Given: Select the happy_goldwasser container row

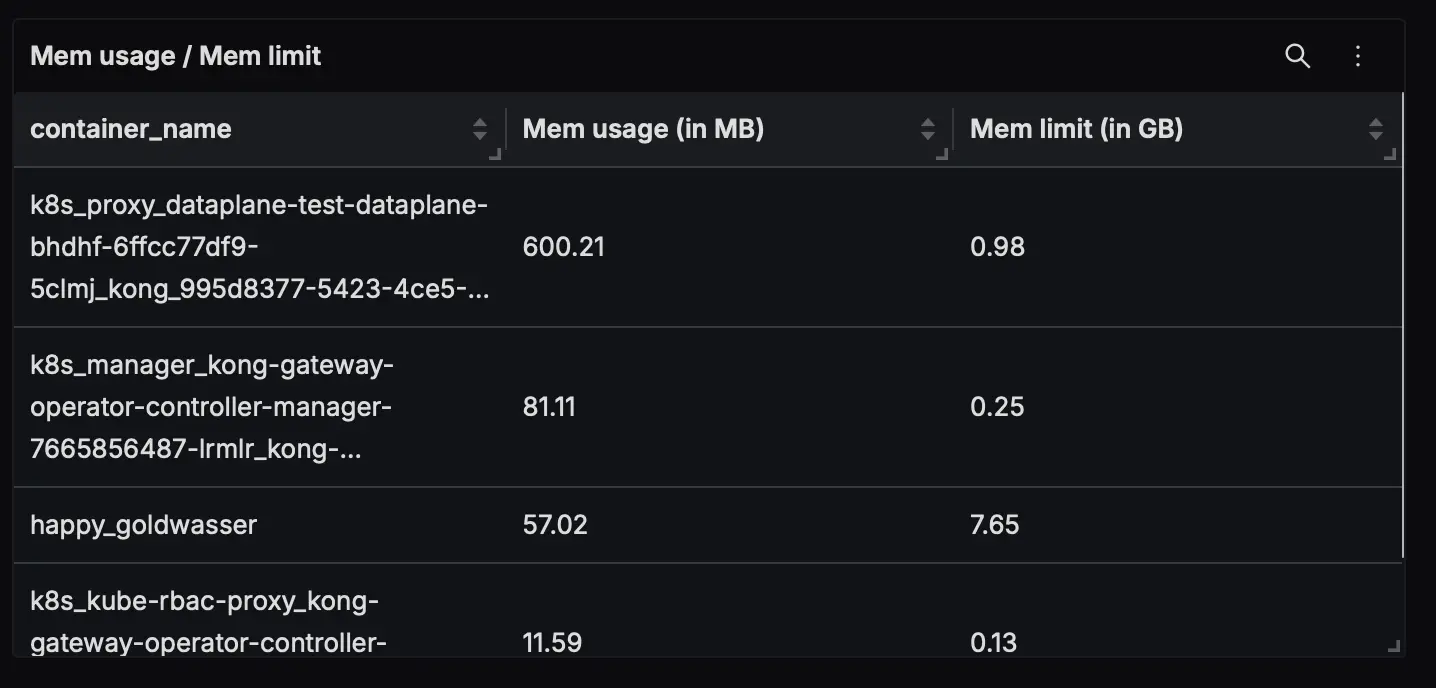Looking at the screenshot, I should 708,525.
